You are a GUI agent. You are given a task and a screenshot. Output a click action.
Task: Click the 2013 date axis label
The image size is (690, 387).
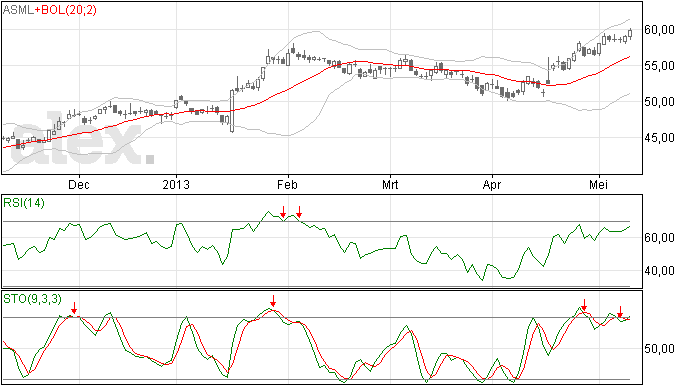(x=176, y=184)
